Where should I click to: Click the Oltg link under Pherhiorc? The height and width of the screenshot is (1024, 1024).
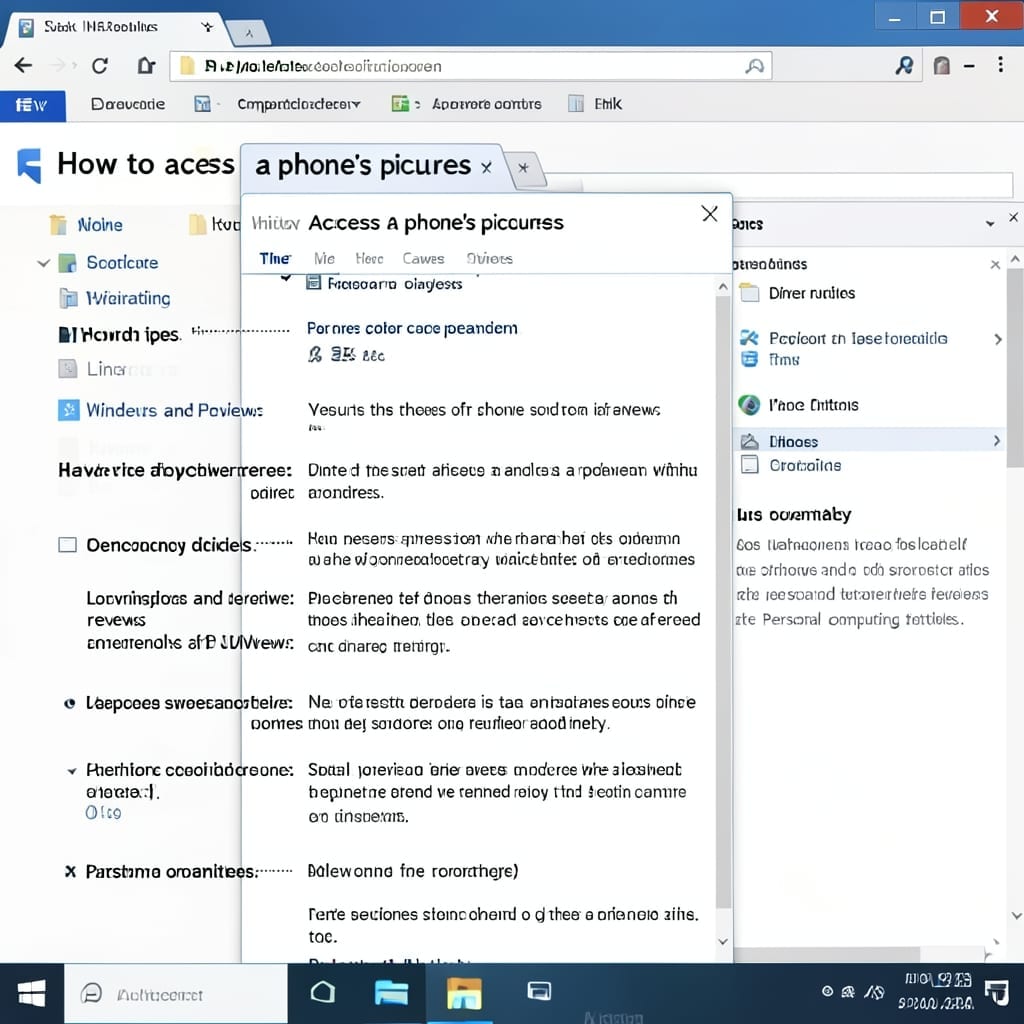[x=103, y=813]
